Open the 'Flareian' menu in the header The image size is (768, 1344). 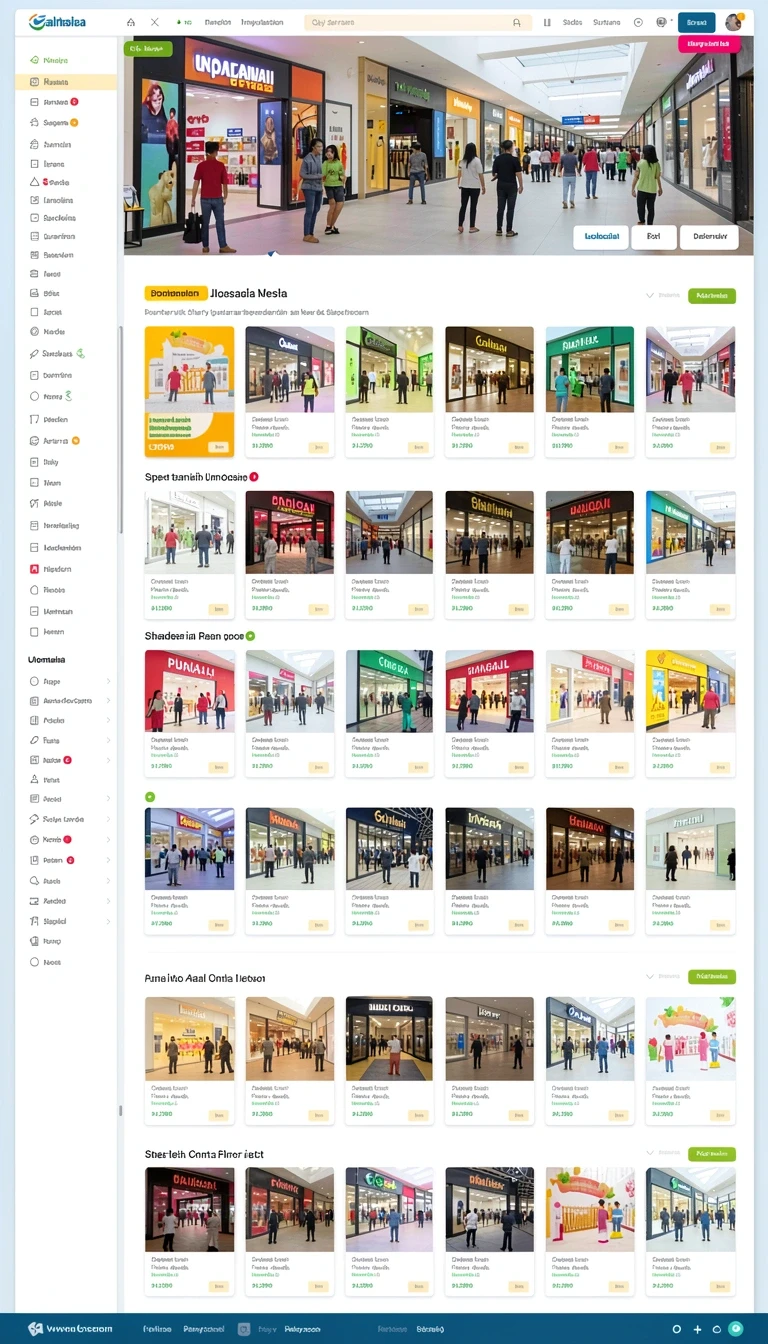217,22
